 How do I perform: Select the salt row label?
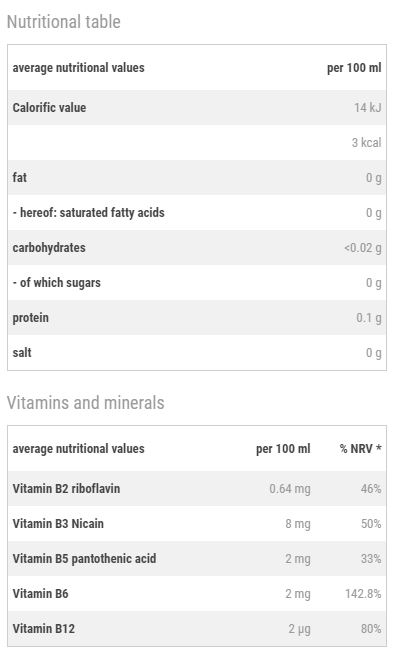(x=22, y=352)
